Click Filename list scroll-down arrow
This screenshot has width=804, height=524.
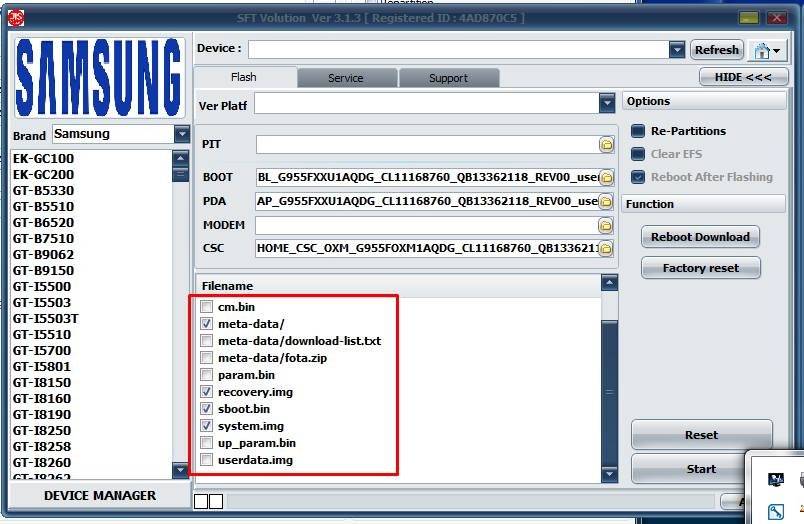[609, 474]
